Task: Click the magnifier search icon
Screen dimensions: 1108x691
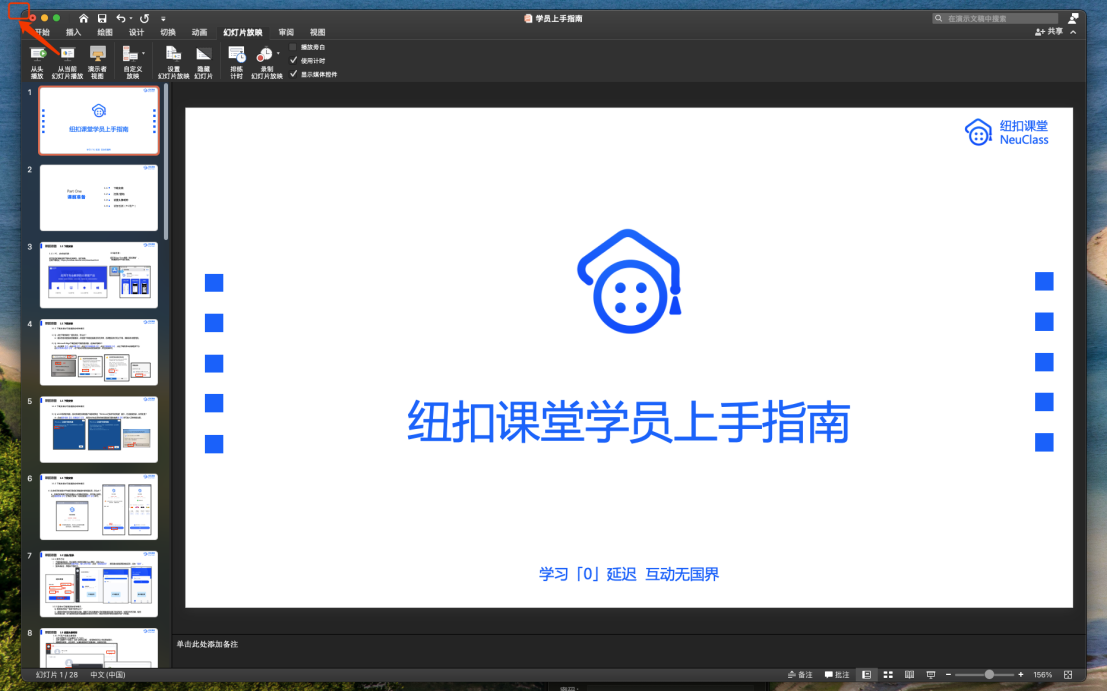Action: pyautogui.click(x=938, y=18)
